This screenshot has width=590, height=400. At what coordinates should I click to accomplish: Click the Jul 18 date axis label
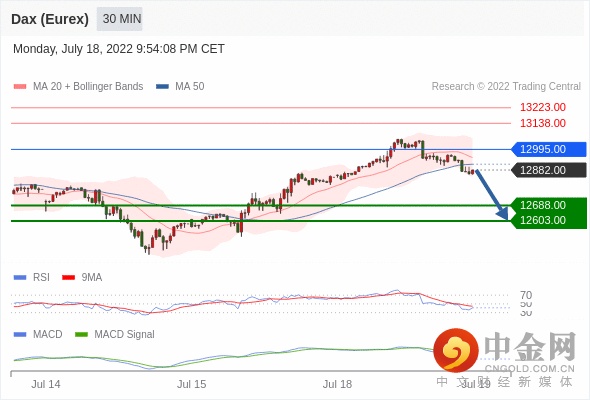pos(337,384)
